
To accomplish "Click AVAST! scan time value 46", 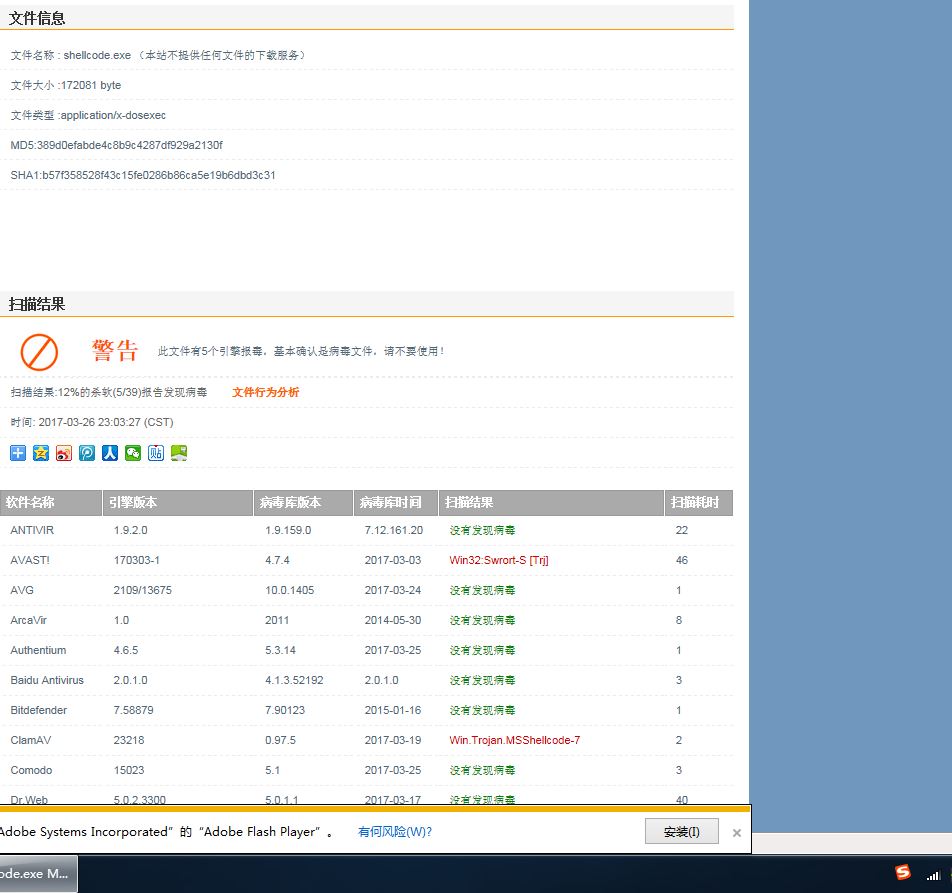I will point(682,560).
